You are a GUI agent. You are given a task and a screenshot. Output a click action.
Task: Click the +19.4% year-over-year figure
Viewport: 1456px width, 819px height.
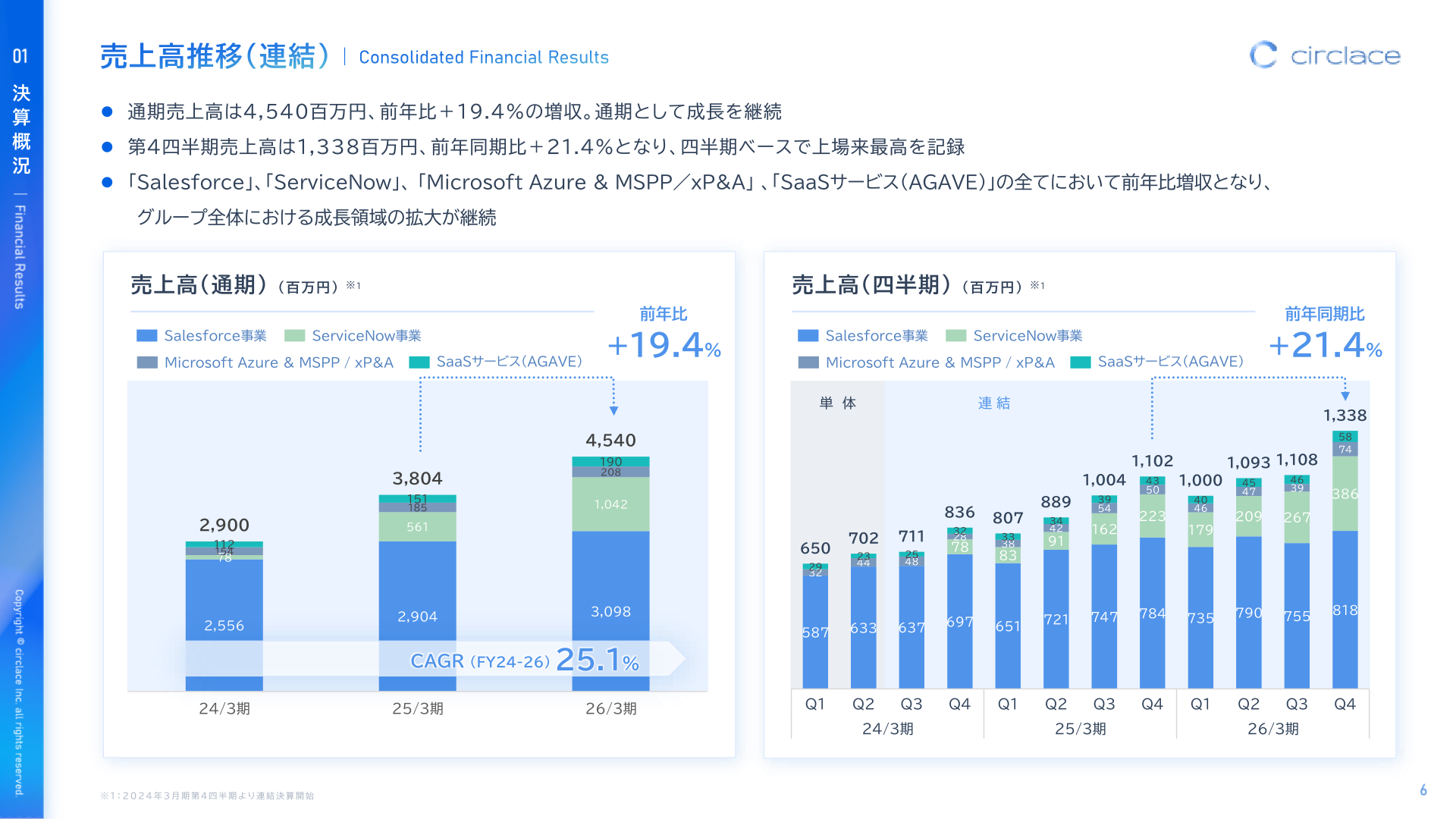[664, 346]
